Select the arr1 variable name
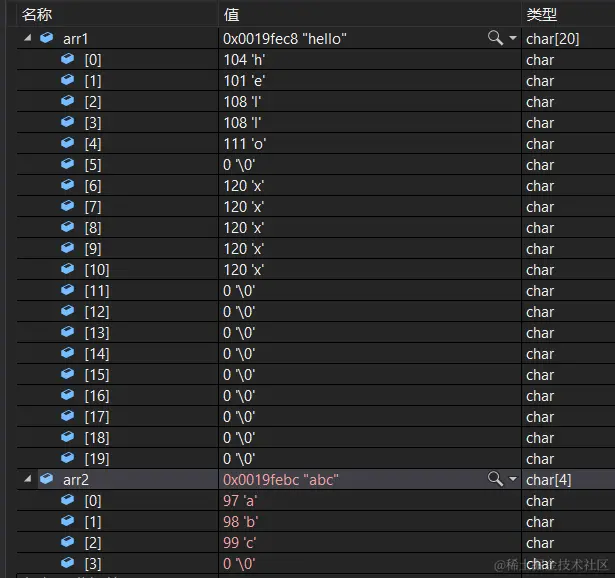615x578 pixels. pos(76,39)
